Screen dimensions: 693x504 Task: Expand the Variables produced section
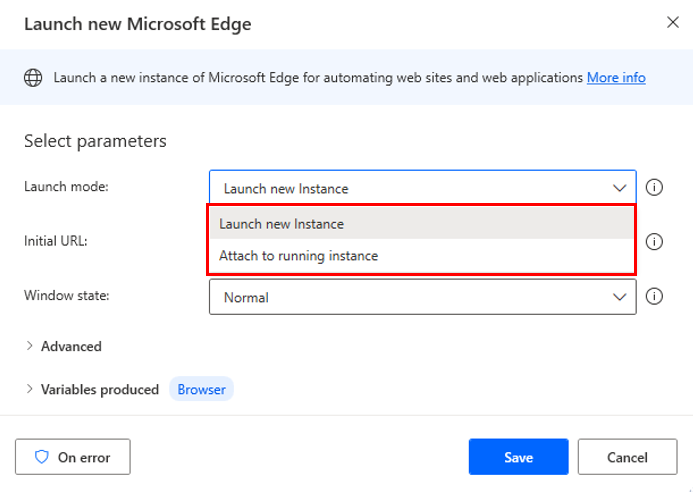[92, 389]
